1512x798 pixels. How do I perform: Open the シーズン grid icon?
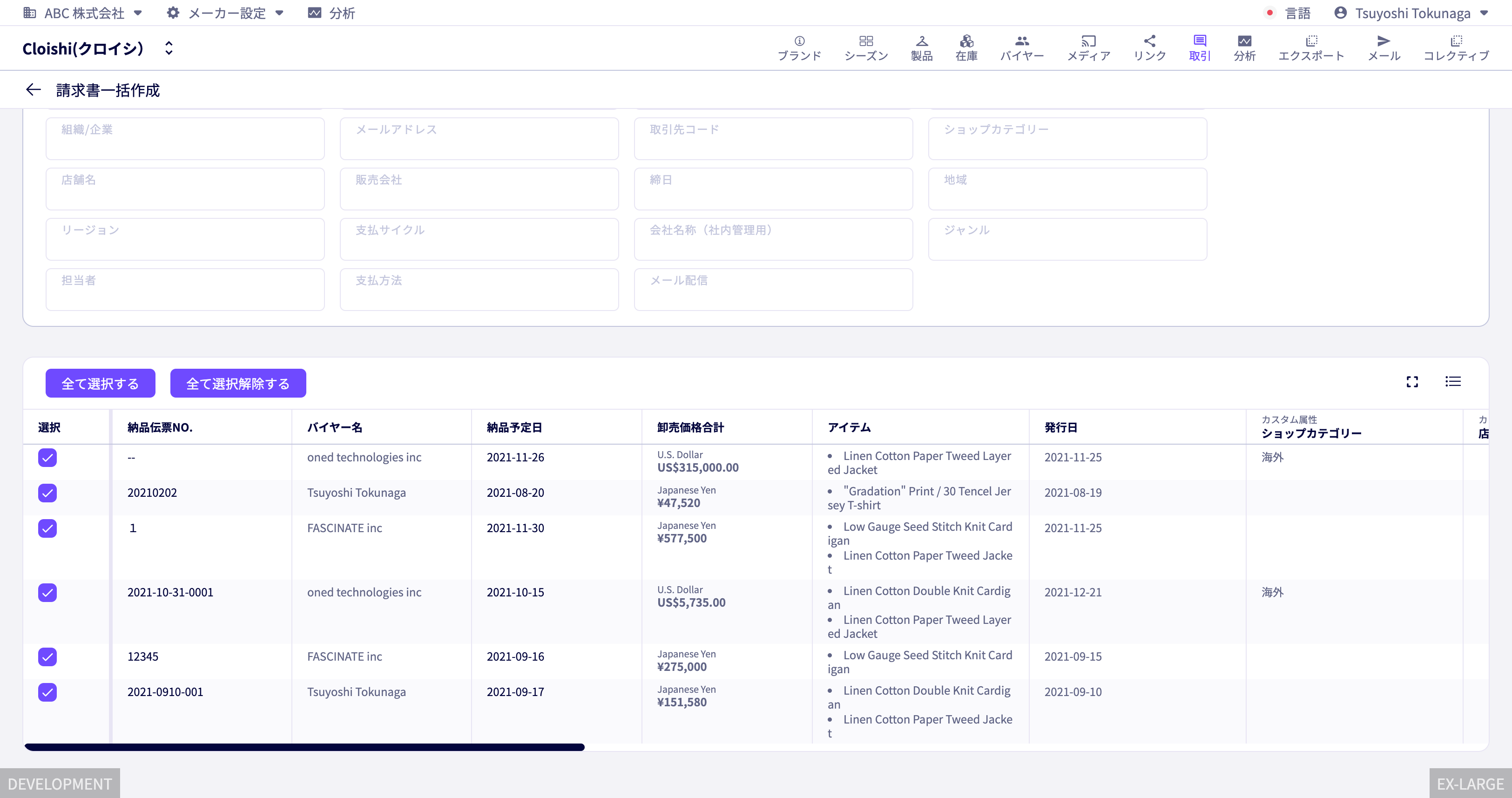[866, 41]
